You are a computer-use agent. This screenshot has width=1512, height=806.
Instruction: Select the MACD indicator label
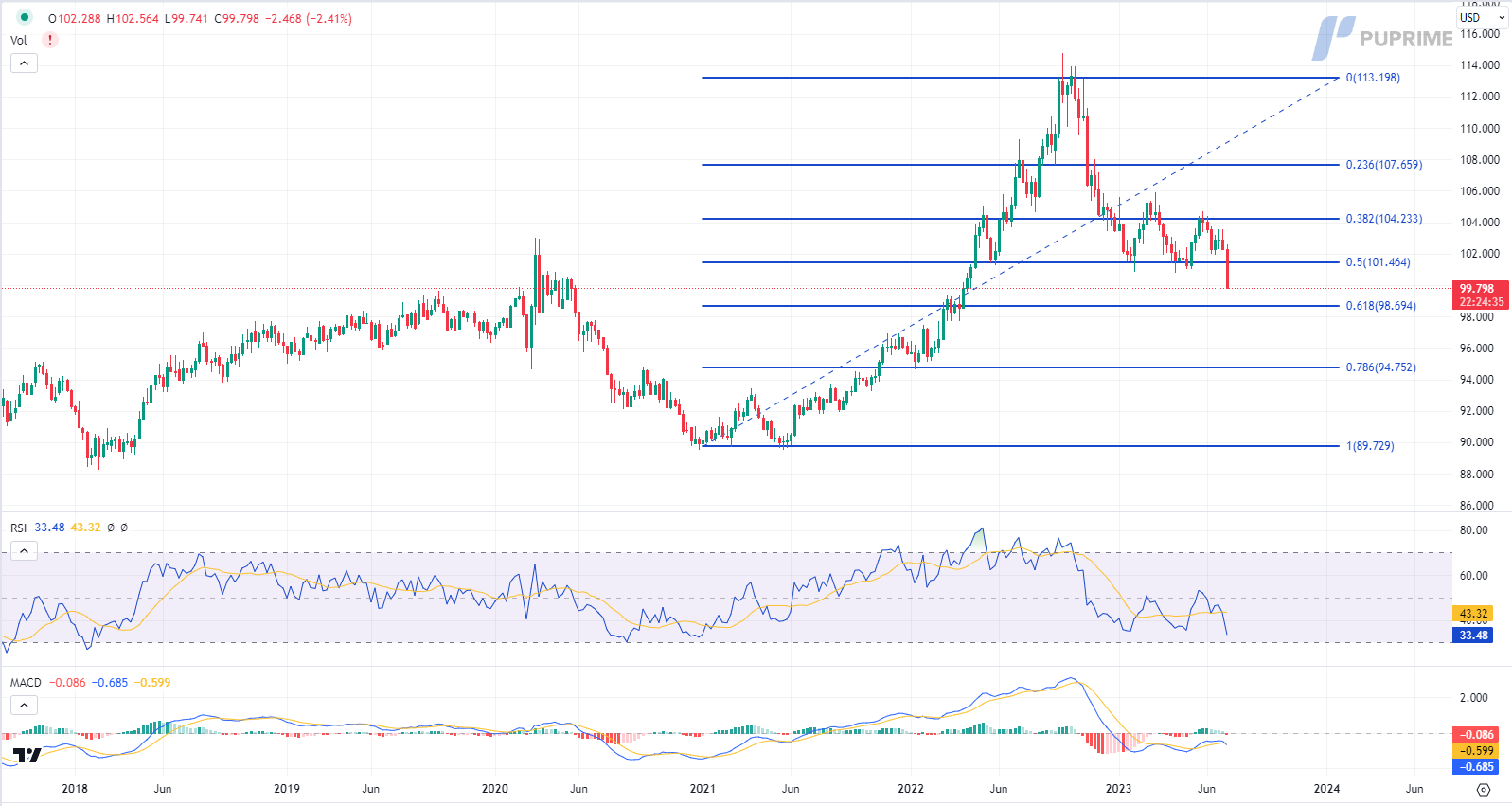pos(26,682)
